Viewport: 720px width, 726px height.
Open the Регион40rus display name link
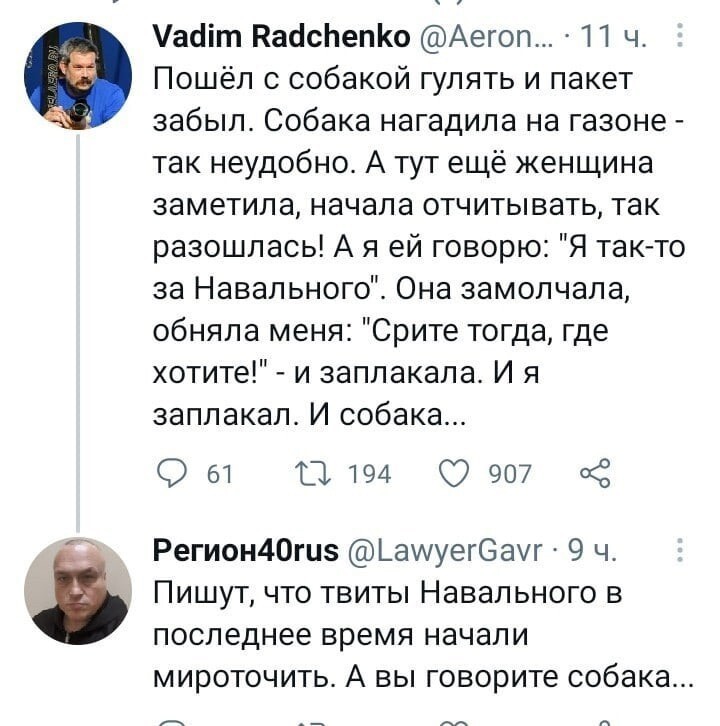tap(246, 551)
